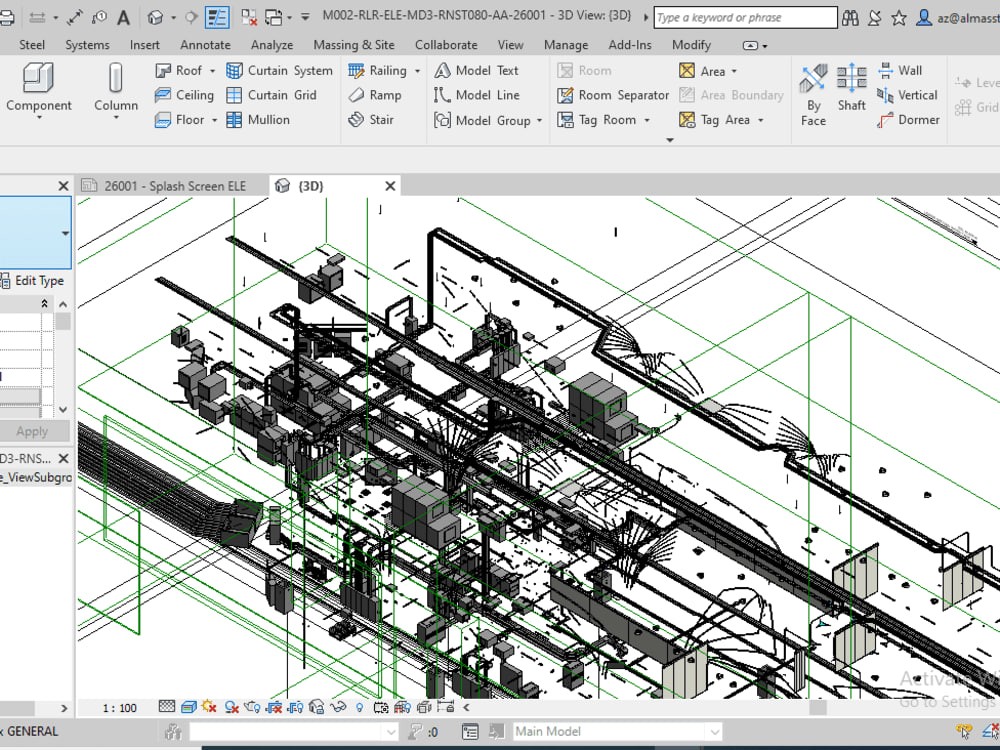This screenshot has height=750, width=1000.
Task: Toggle Reveal Hidden Elements lightbulb
Action: [x=358, y=707]
